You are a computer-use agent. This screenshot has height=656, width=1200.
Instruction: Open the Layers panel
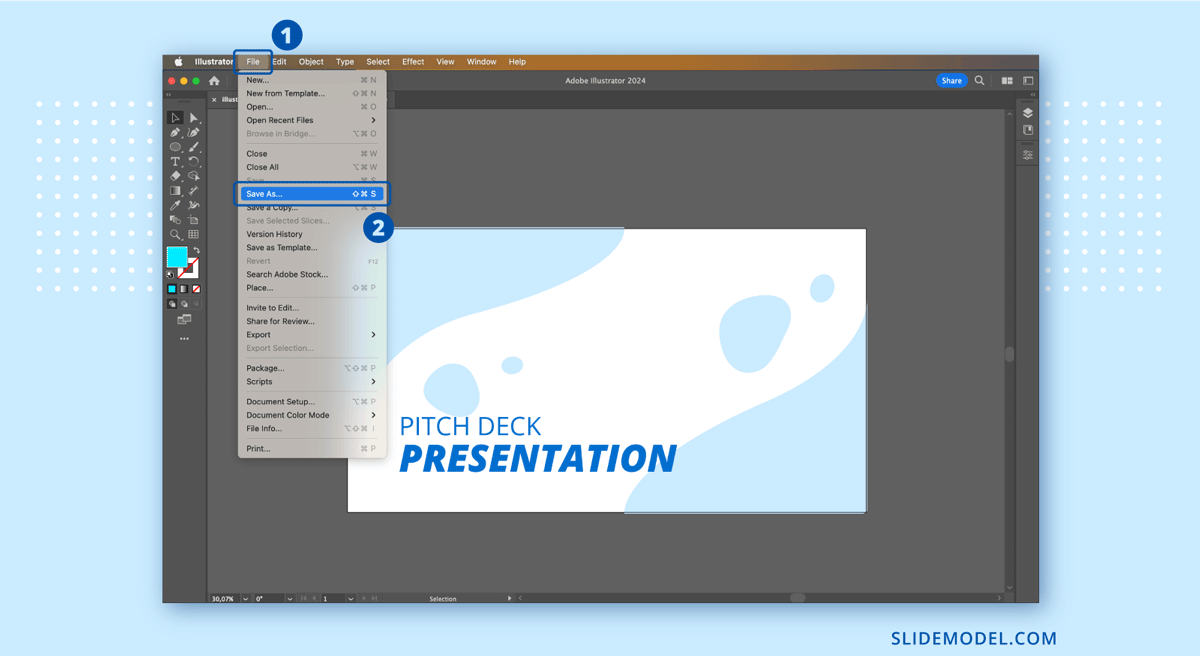click(x=1027, y=113)
